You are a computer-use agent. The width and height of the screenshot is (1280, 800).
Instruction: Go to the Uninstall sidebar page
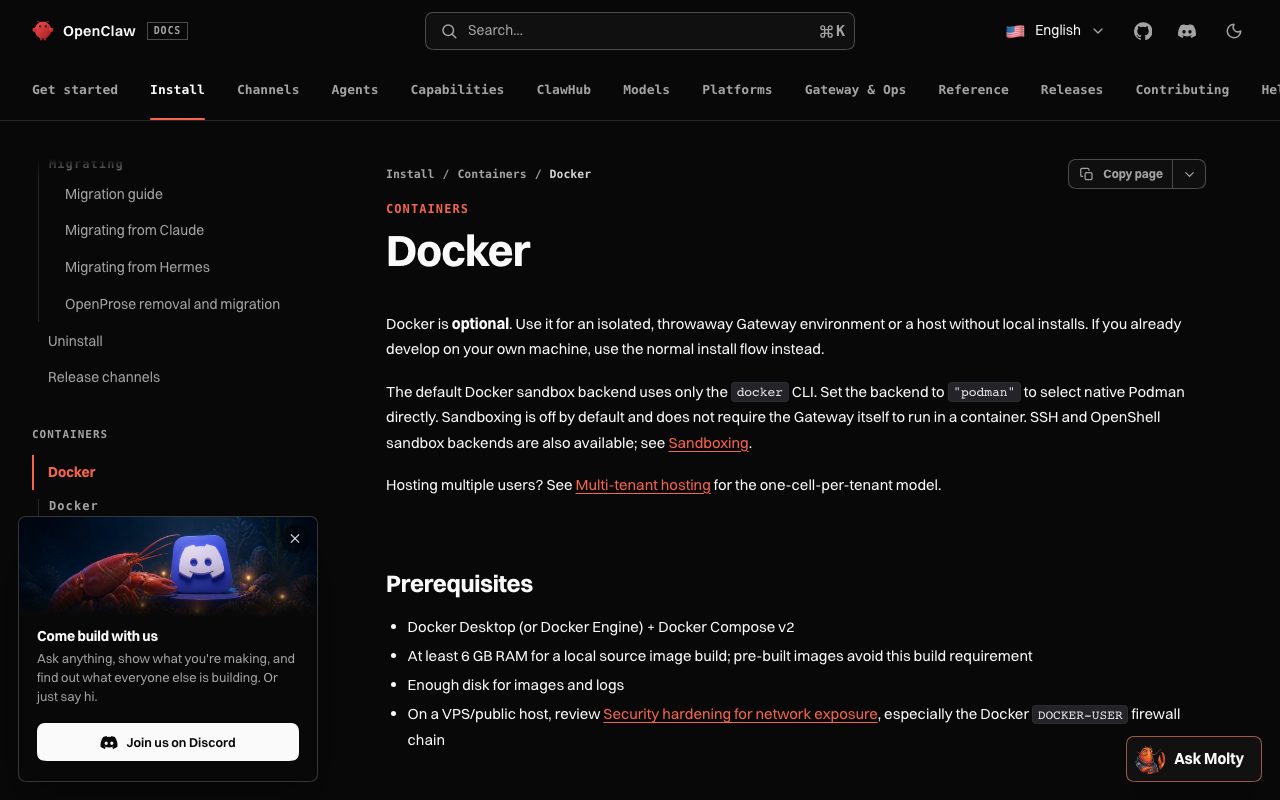tap(75, 341)
